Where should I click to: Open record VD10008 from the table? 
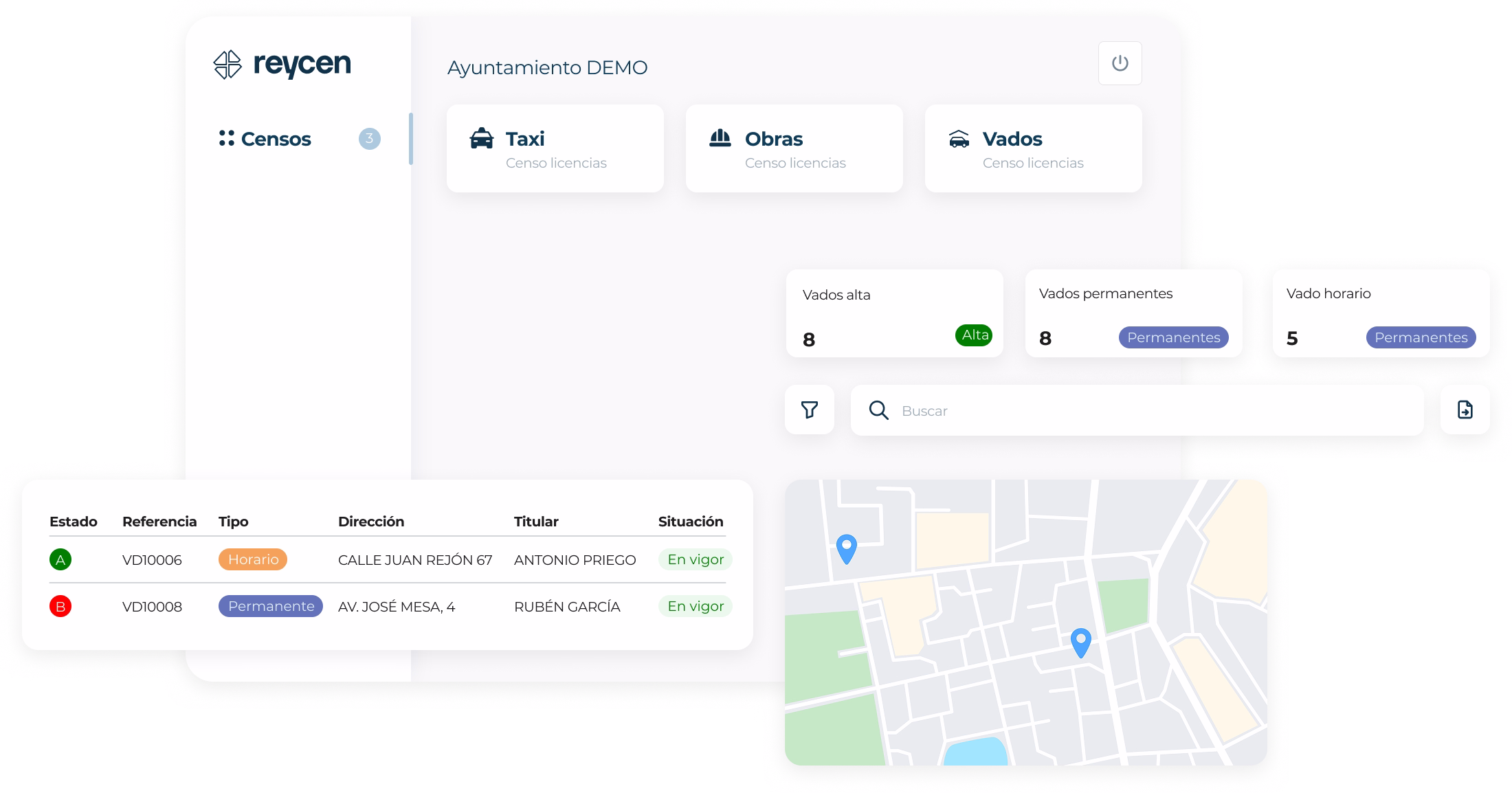pyautogui.click(x=152, y=606)
